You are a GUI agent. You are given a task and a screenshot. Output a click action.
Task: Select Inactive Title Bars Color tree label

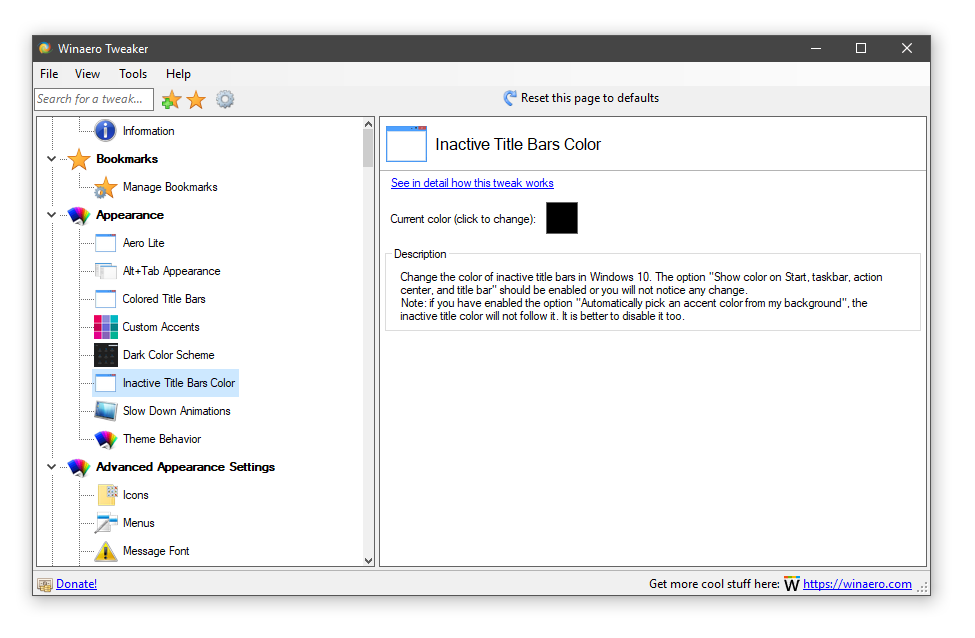(x=179, y=383)
